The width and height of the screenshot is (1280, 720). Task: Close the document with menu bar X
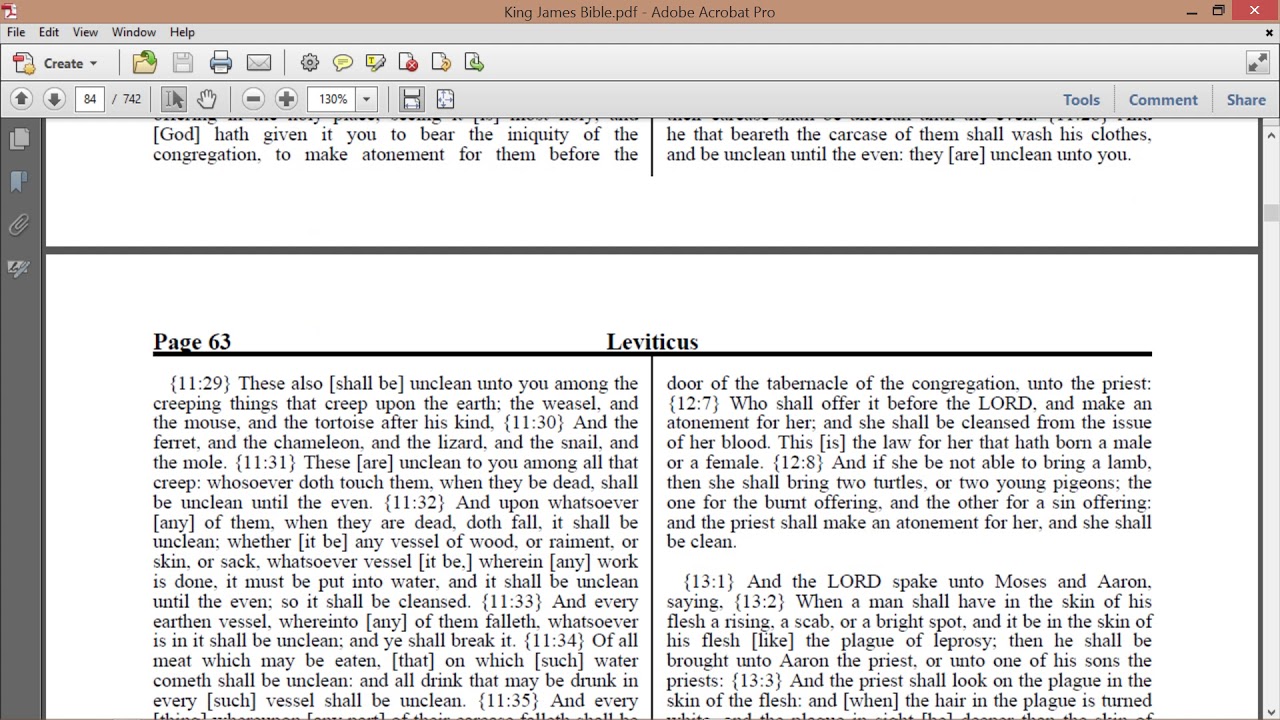click(x=1269, y=32)
